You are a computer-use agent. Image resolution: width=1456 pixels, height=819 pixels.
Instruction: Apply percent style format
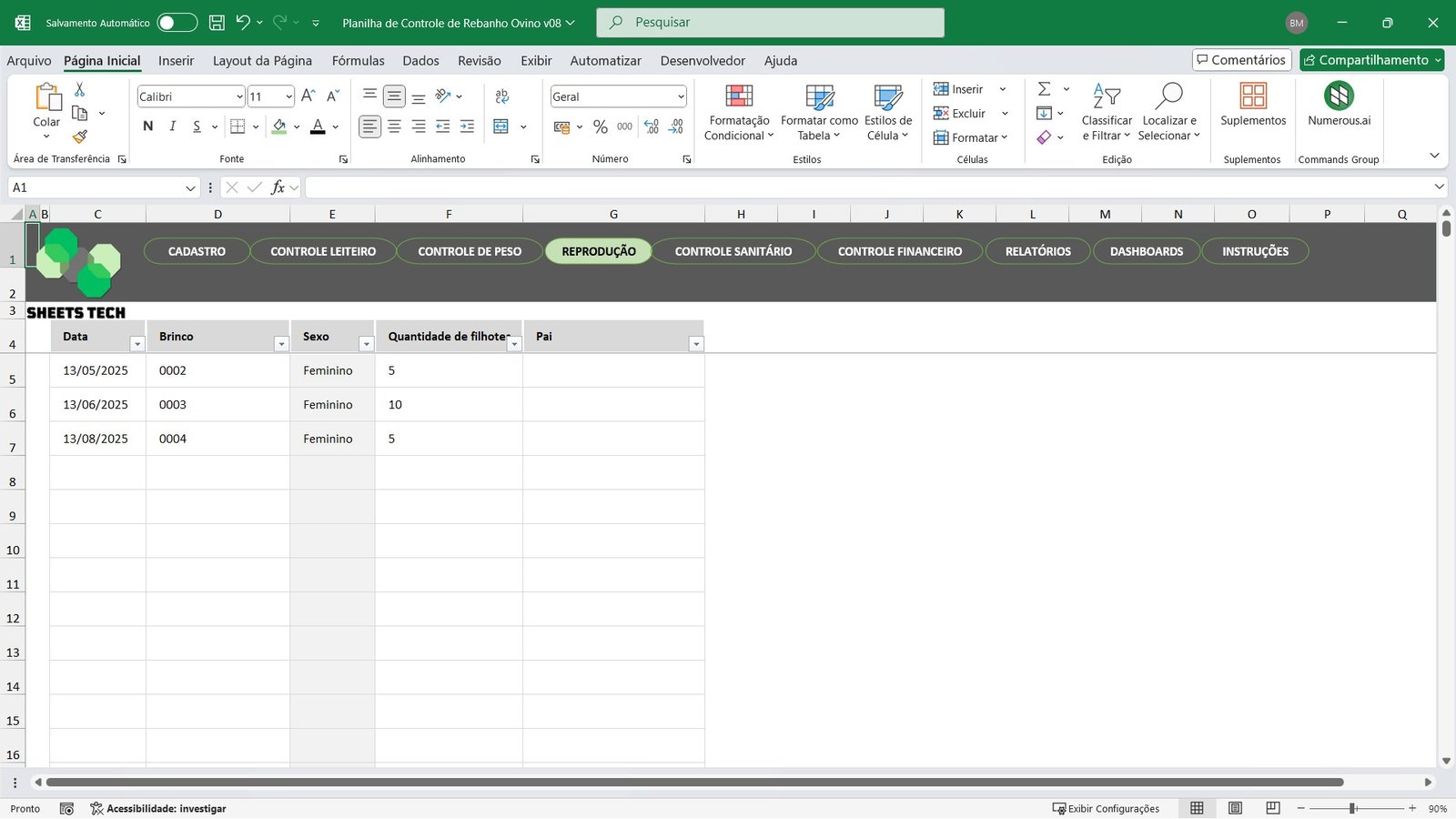tap(601, 126)
